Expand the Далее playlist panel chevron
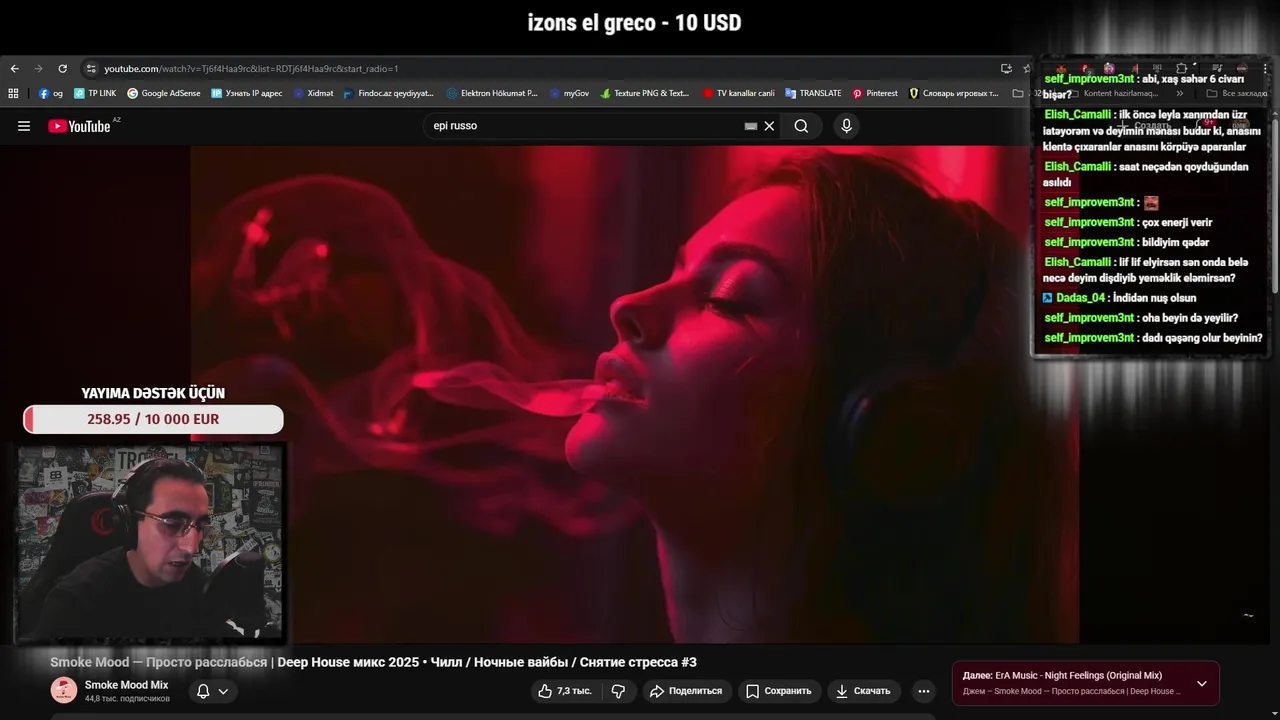Image resolution: width=1280 pixels, height=720 pixels. (x=1202, y=684)
